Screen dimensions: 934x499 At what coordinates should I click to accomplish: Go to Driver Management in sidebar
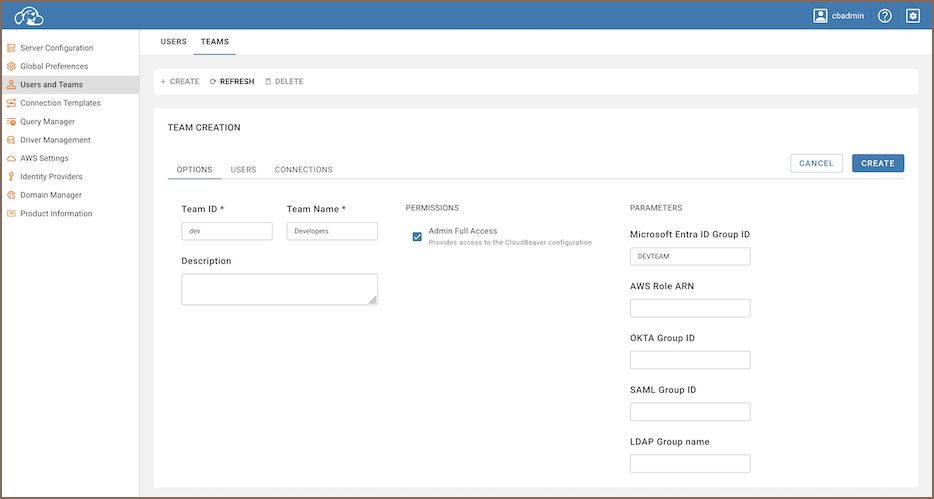55,140
